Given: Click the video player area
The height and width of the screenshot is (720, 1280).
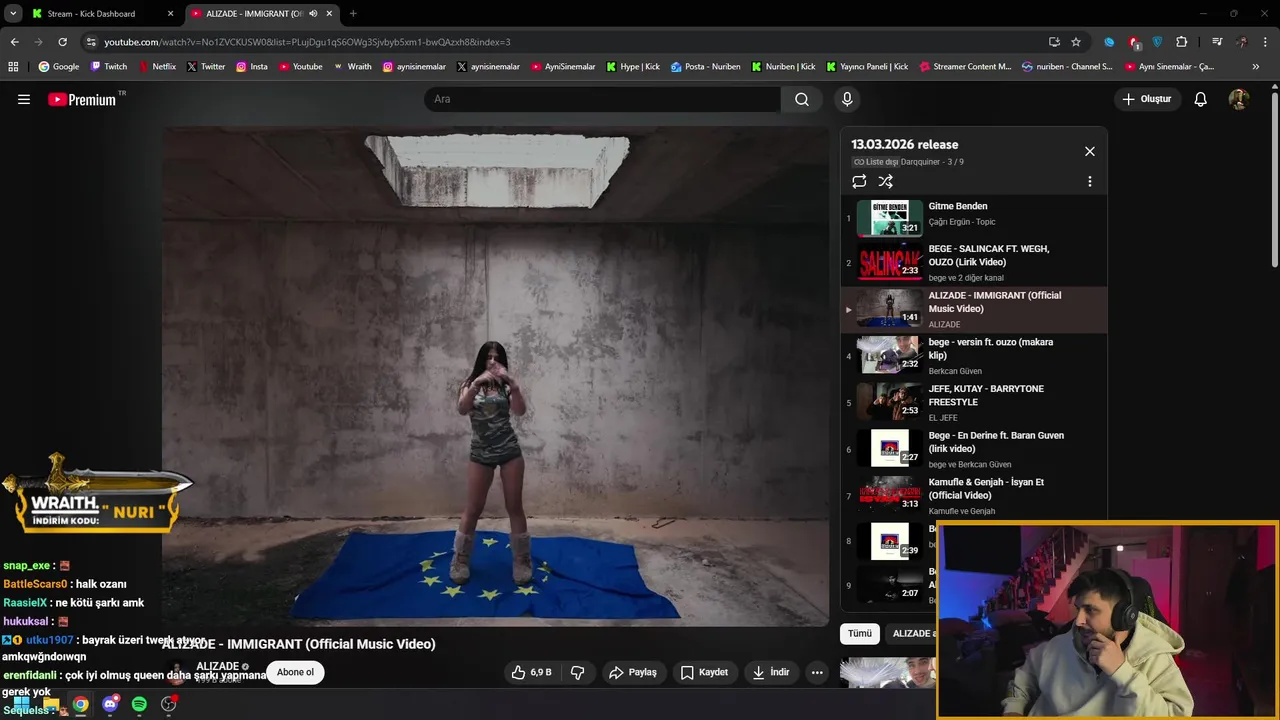Looking at the screenshot, I should pyautogui.click(x=496, y=376).
